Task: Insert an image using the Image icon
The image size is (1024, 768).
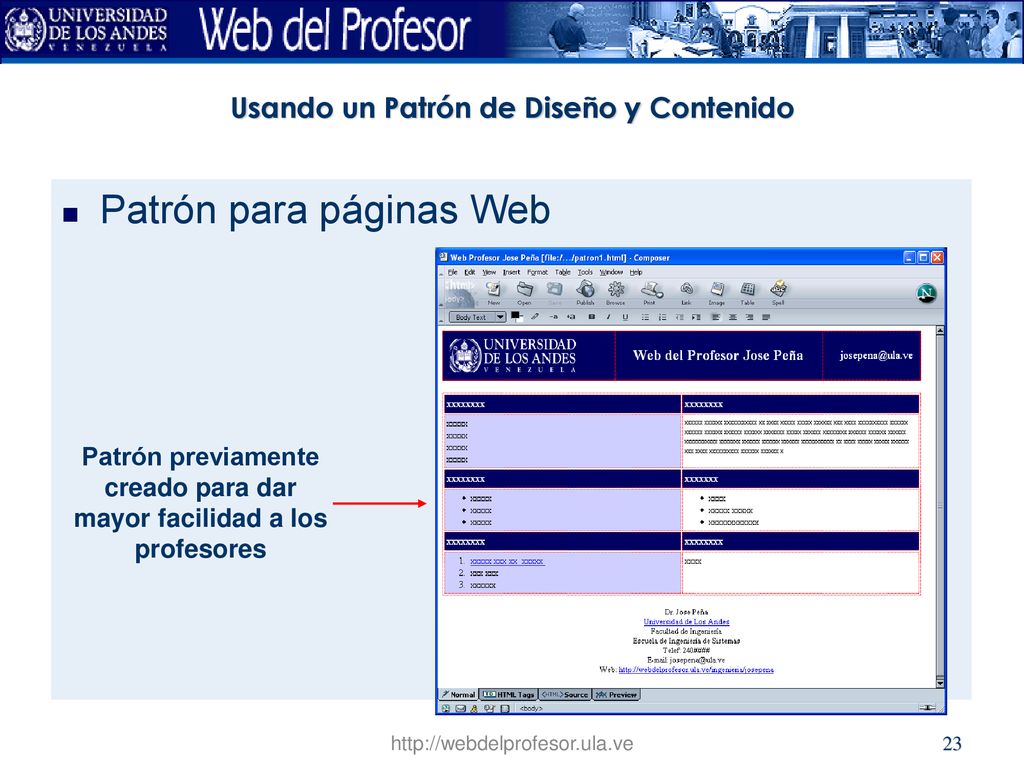Action: click(716, 293)
